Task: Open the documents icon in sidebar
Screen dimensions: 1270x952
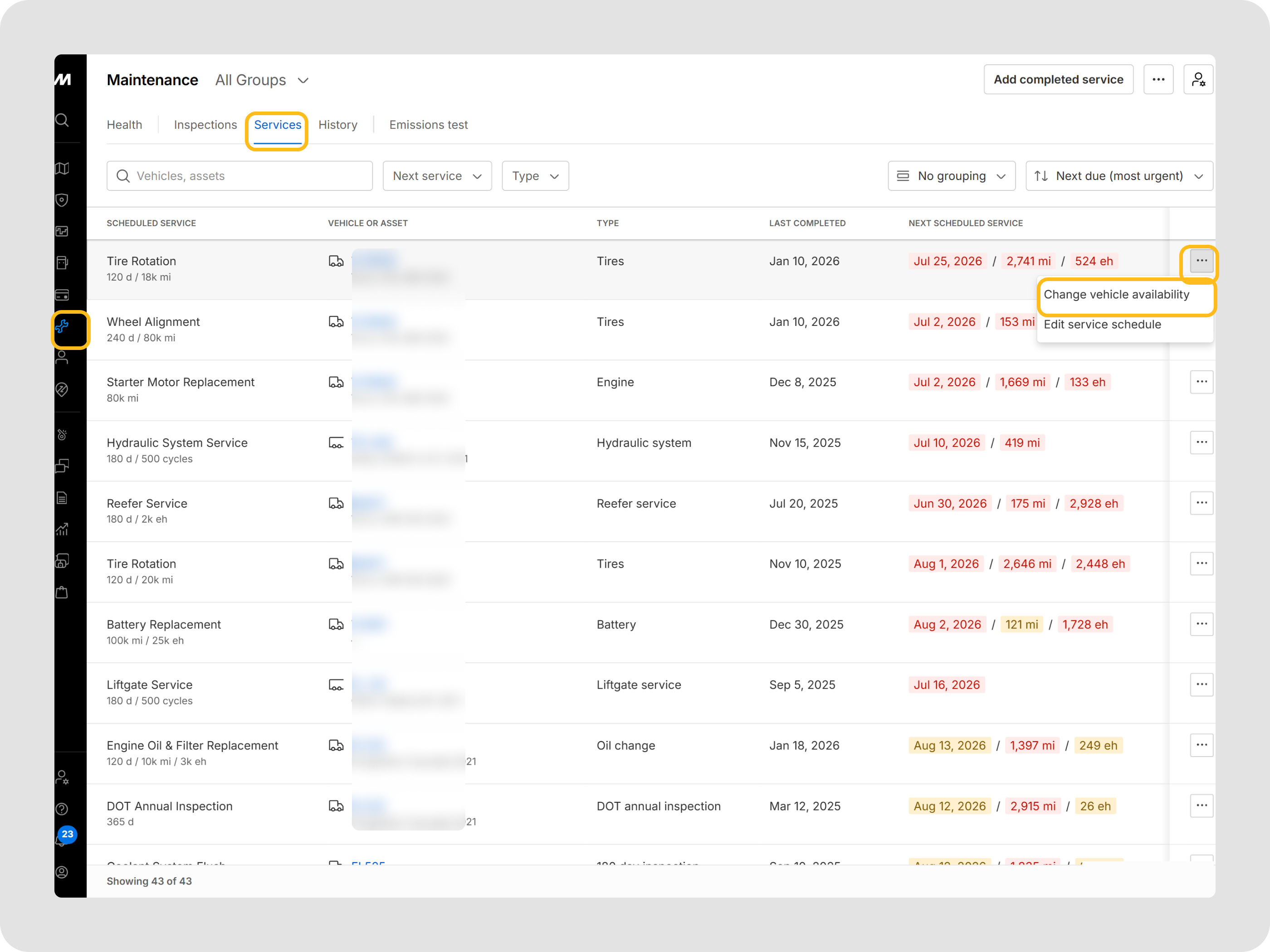Action: [x=62, y=497]
